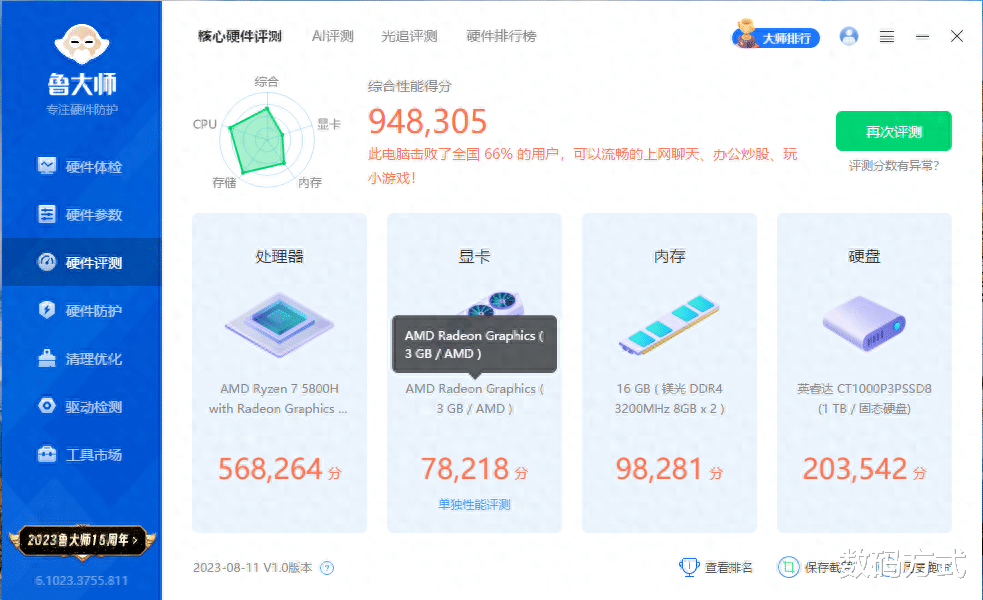This screenshot has width=983, height=600.
Task: Click the 保存截图 screenshot icon
Action: click(x=789, y=567)
